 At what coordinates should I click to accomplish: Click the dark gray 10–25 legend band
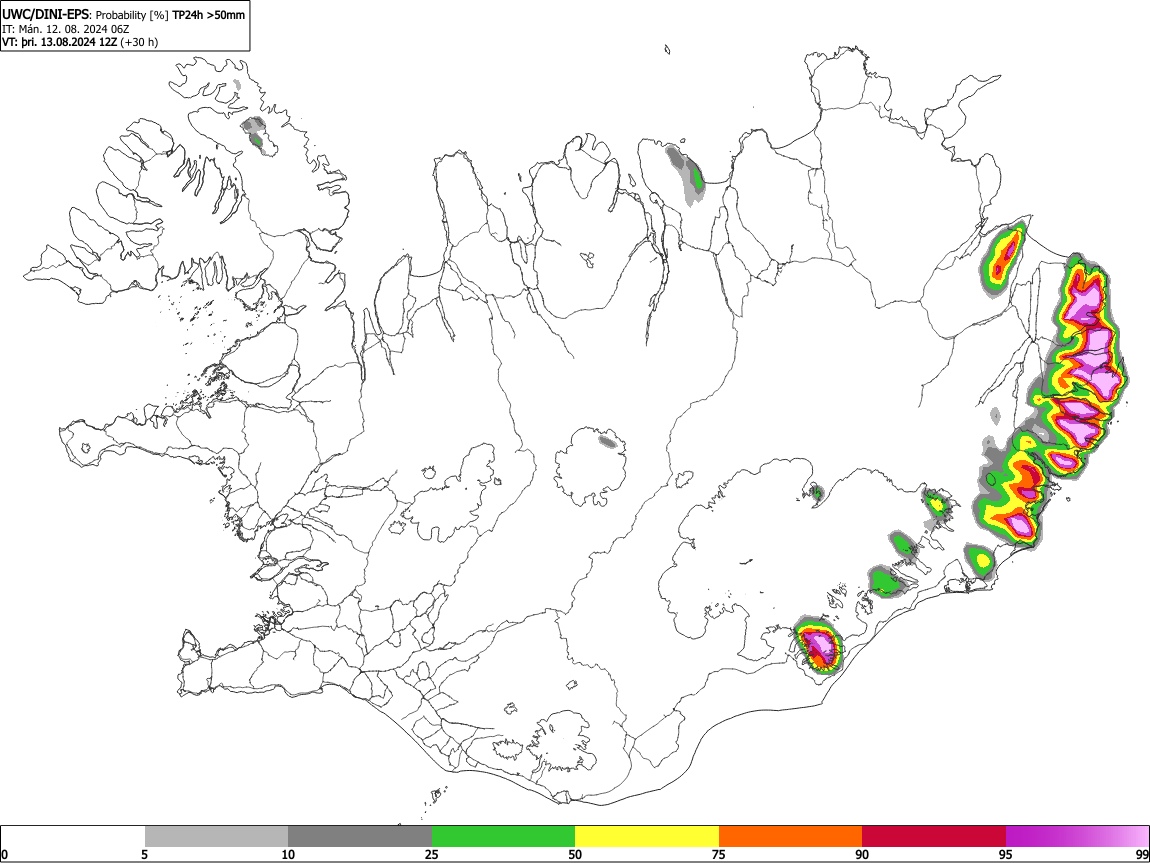pyautogui.click(x=360, y=837)
